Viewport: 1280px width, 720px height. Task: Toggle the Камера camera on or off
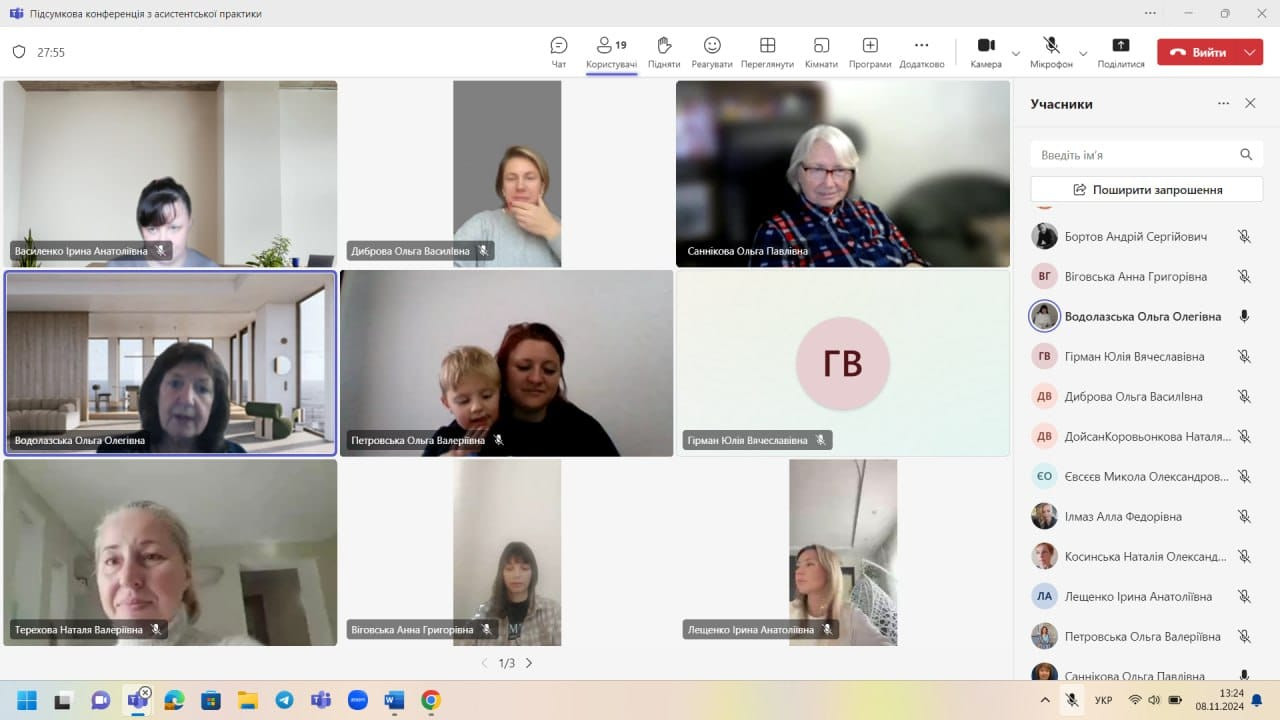point(986,52)
